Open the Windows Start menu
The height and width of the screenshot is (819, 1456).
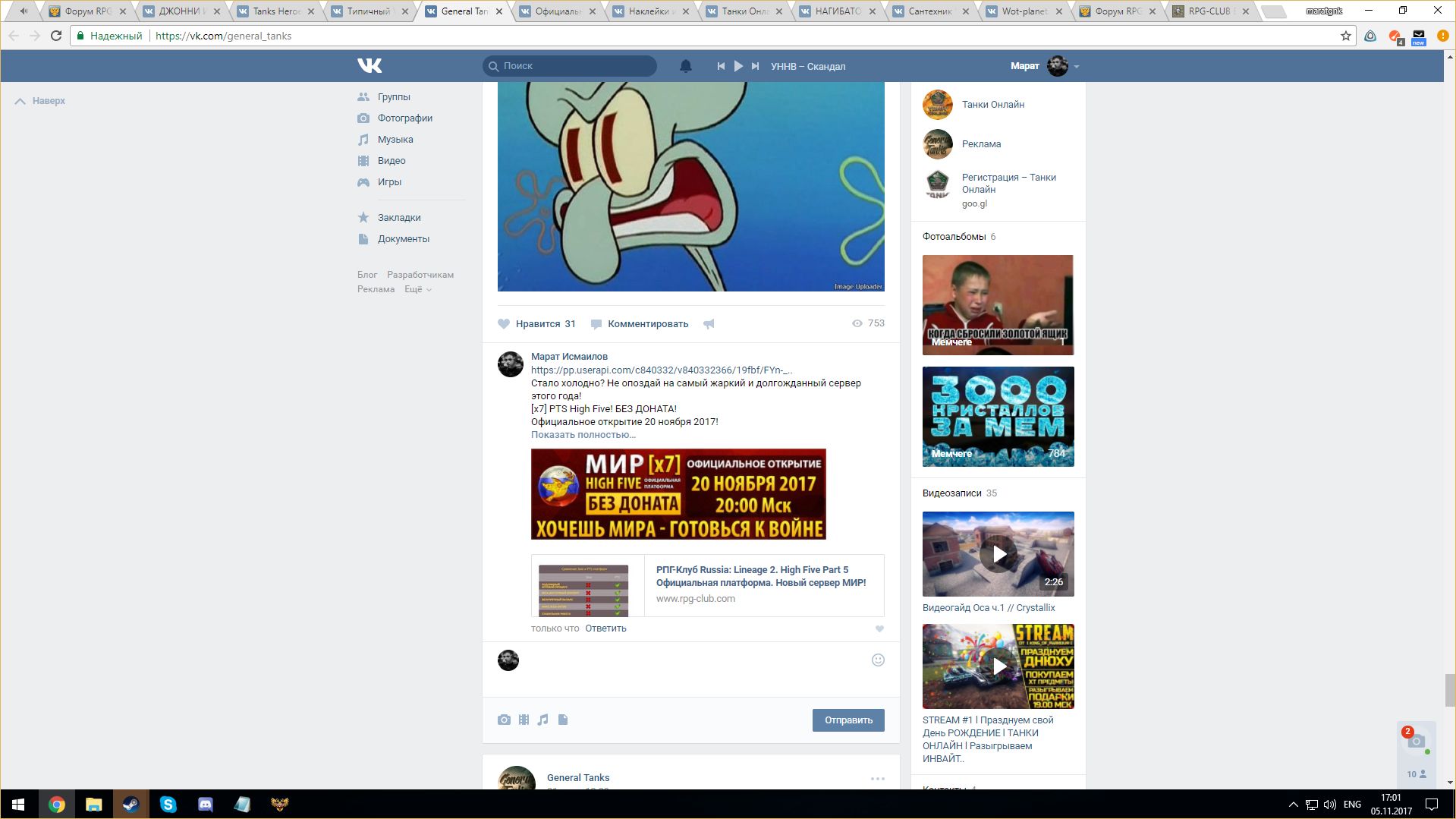click(x=18, y=805)
